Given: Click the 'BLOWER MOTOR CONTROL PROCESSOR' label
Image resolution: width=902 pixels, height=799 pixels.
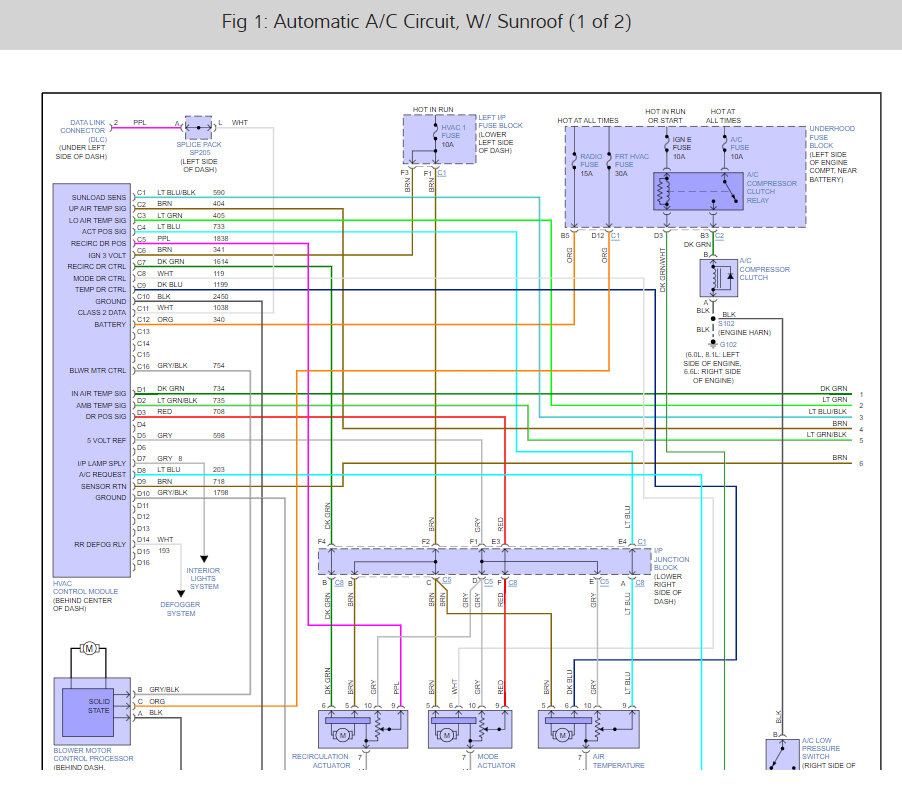Looking at the screenshot, I should [x=93, y=755].
